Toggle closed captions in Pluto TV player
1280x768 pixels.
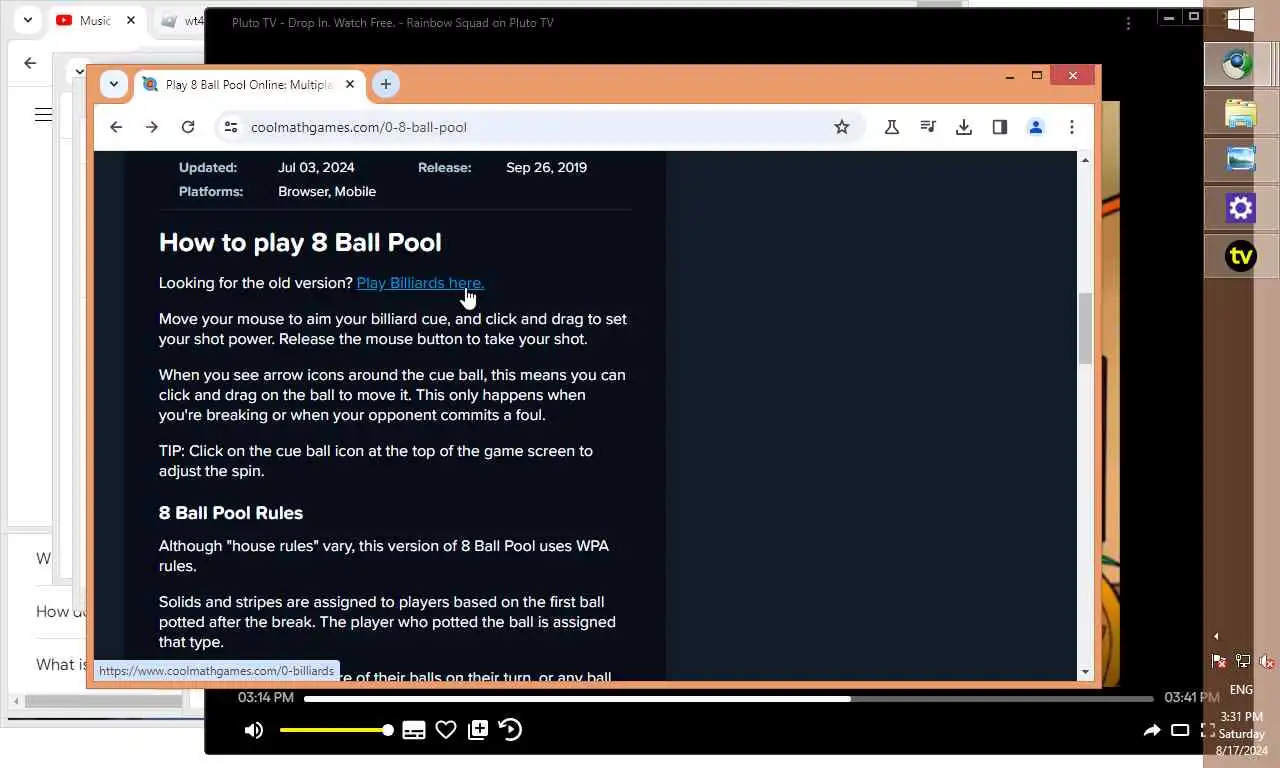414,730
